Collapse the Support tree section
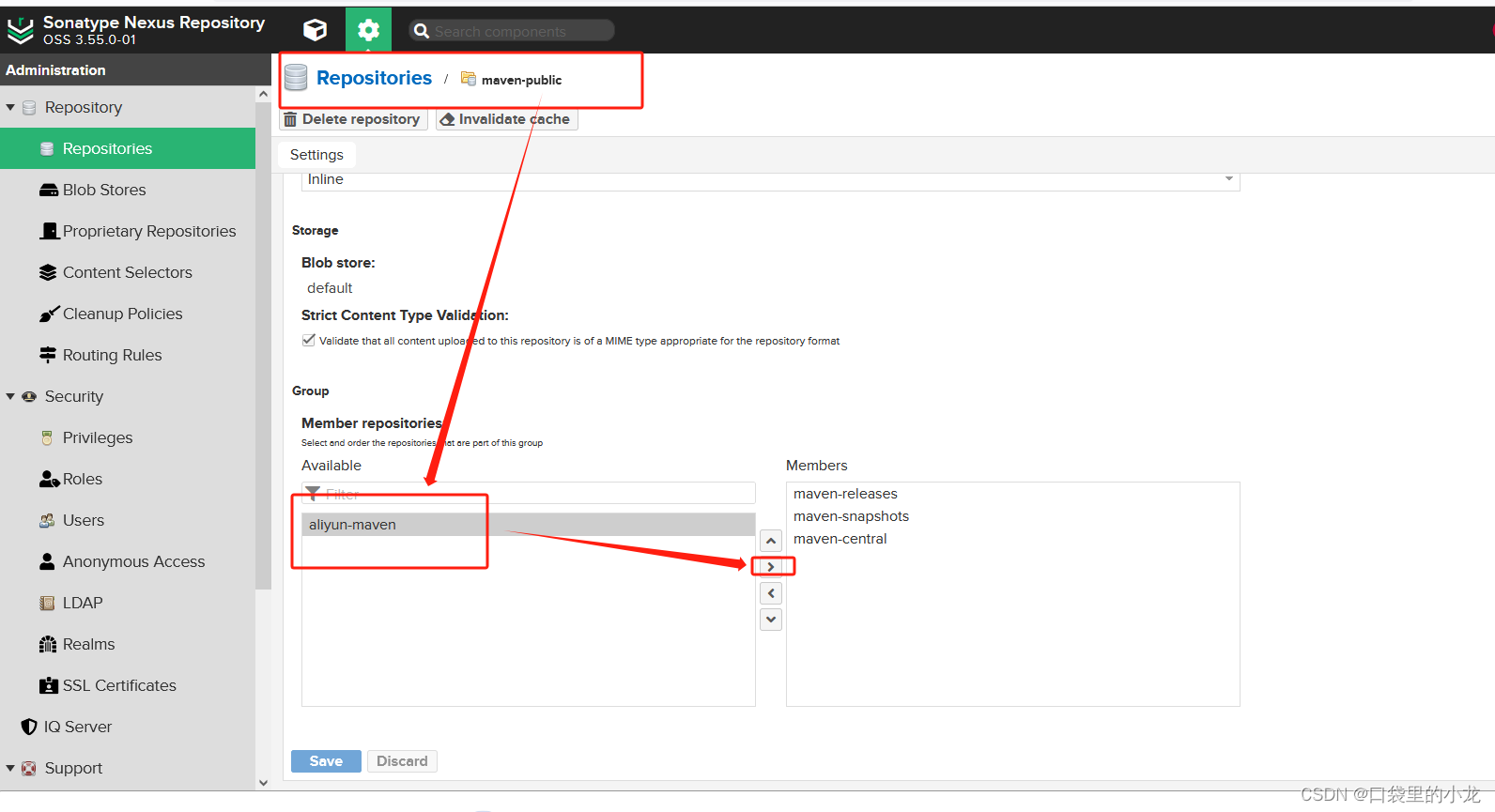The width and height of the screenshot is (1495, 812). tap(10, 768)
